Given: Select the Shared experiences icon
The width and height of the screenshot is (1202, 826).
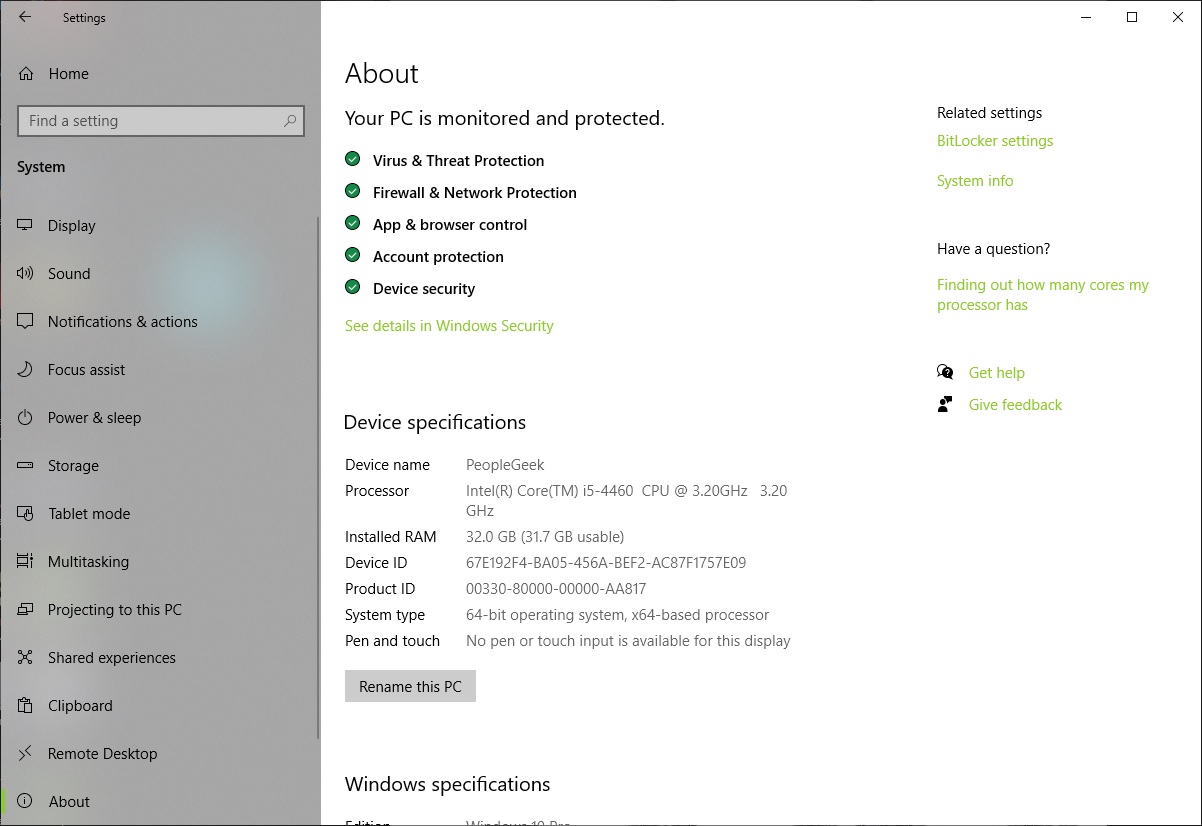Looking at the screenshot, I should click(26, 658).
